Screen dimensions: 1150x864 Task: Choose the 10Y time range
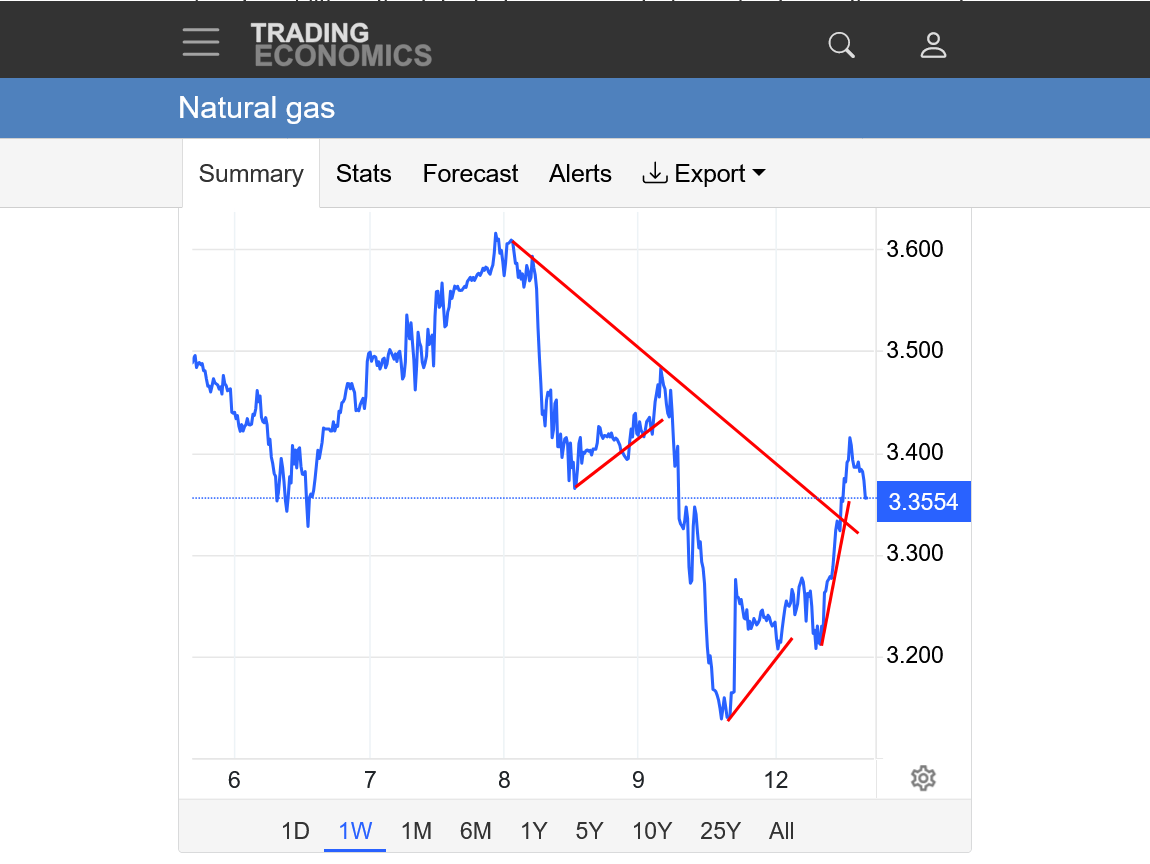652,831
